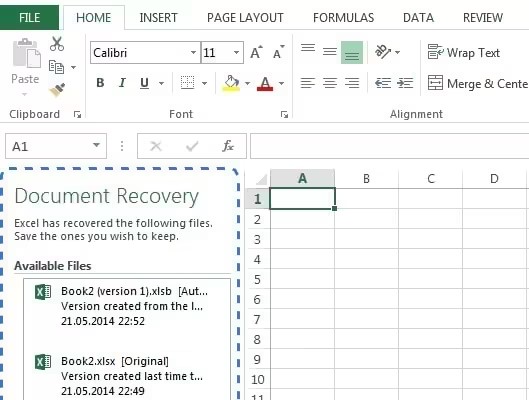Viewport: 529px width, 400px height.
Task: Open the Borders dropdown arrow
Action: coord(204,83)
